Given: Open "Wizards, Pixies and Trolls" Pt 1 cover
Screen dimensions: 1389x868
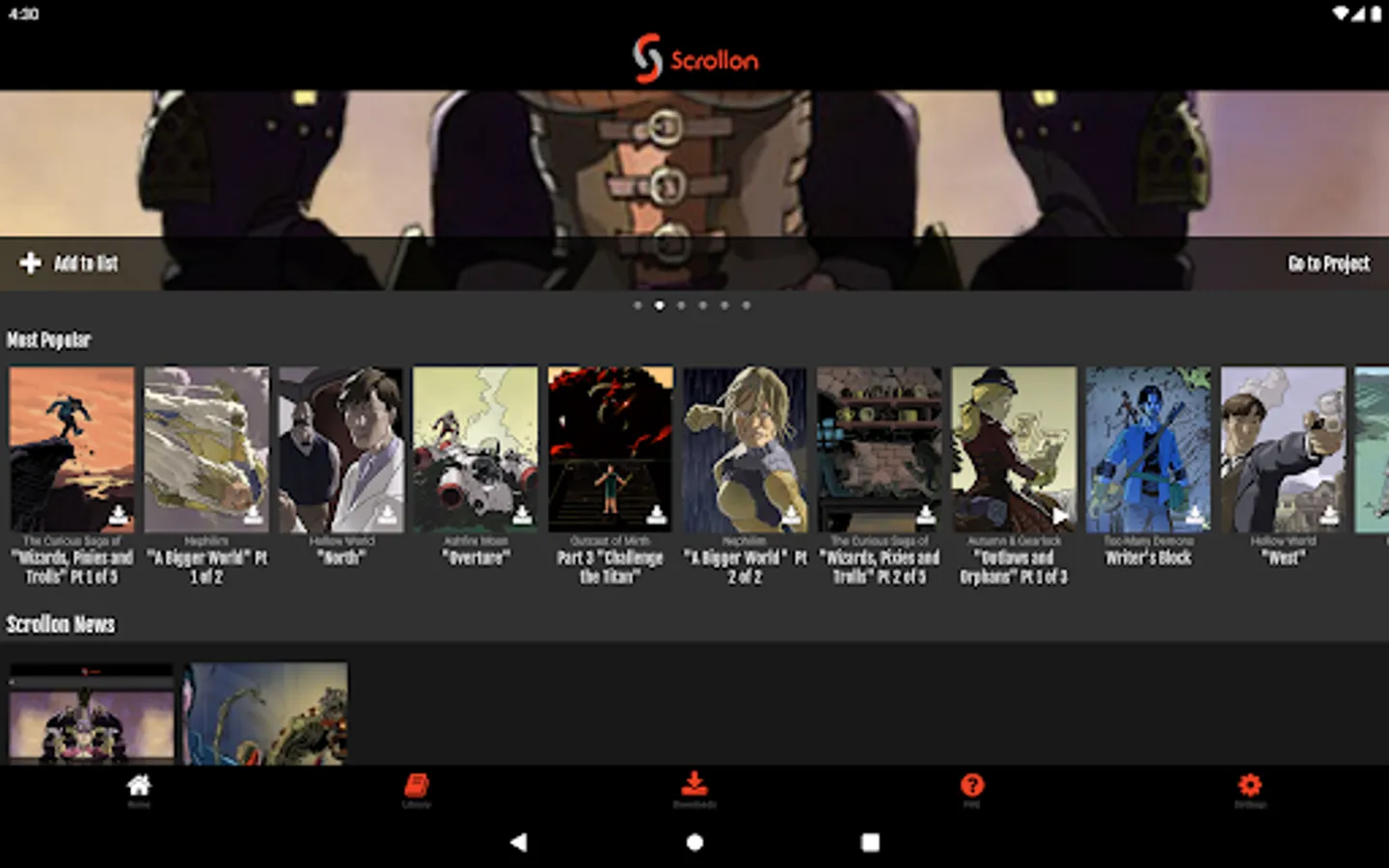Looking at the screenshot, I should click(x=72, y=449).
